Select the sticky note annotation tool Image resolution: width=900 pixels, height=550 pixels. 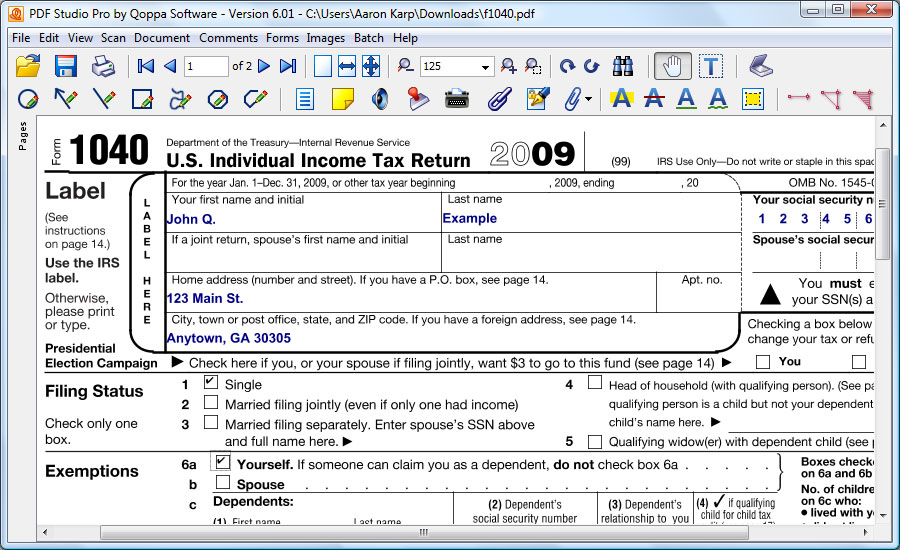click(343, 99)
